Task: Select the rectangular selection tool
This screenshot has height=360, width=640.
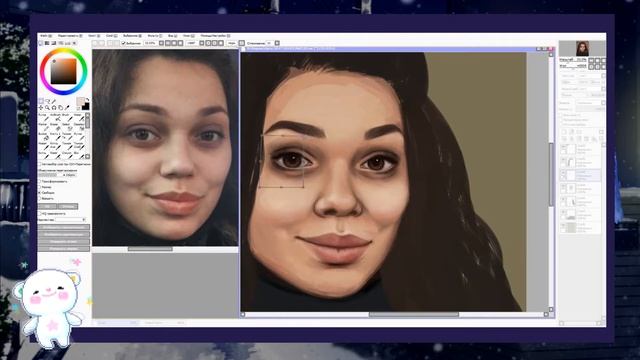Action: pos(41,101)
